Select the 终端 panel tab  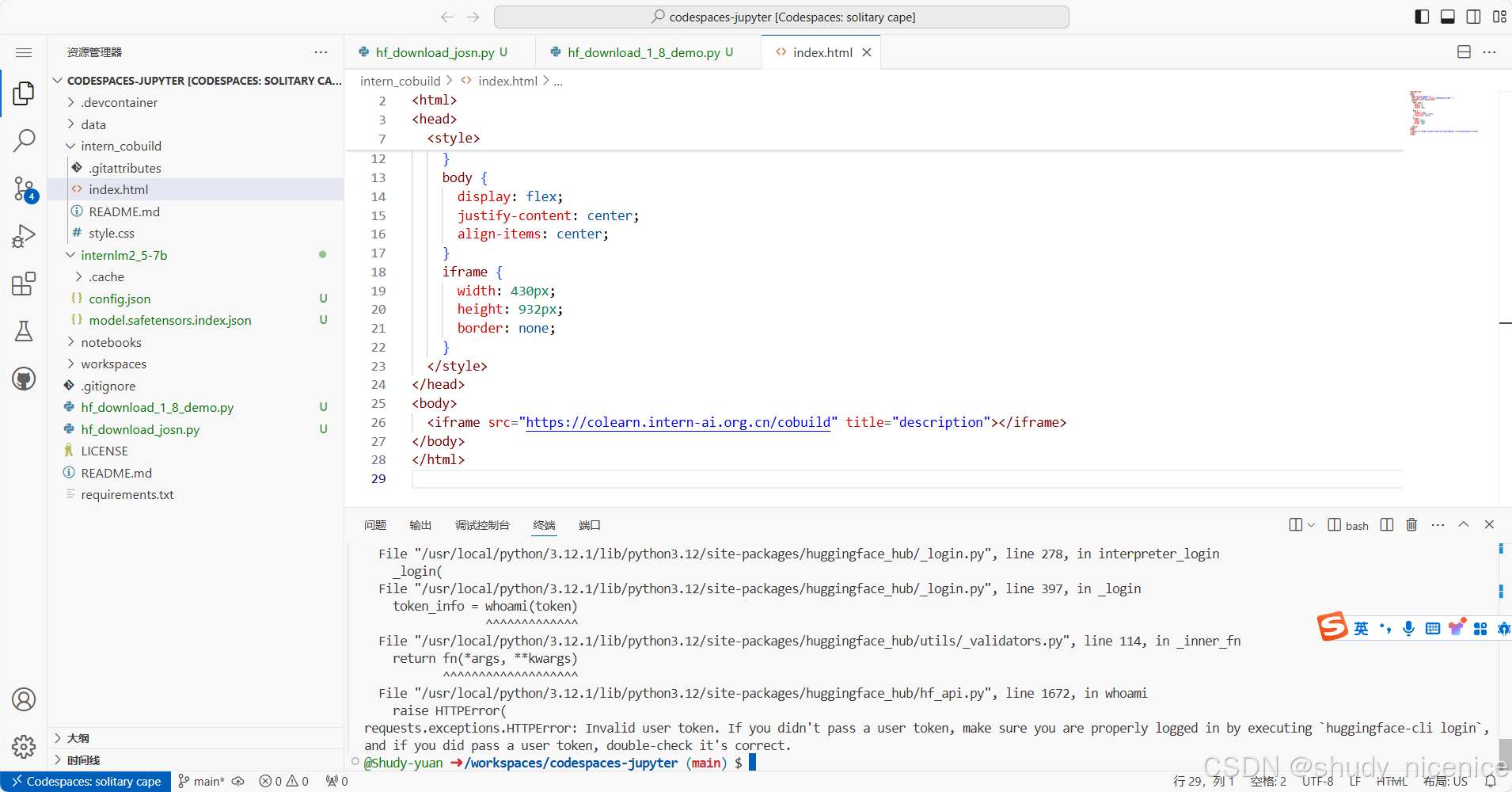coord(545,525)
